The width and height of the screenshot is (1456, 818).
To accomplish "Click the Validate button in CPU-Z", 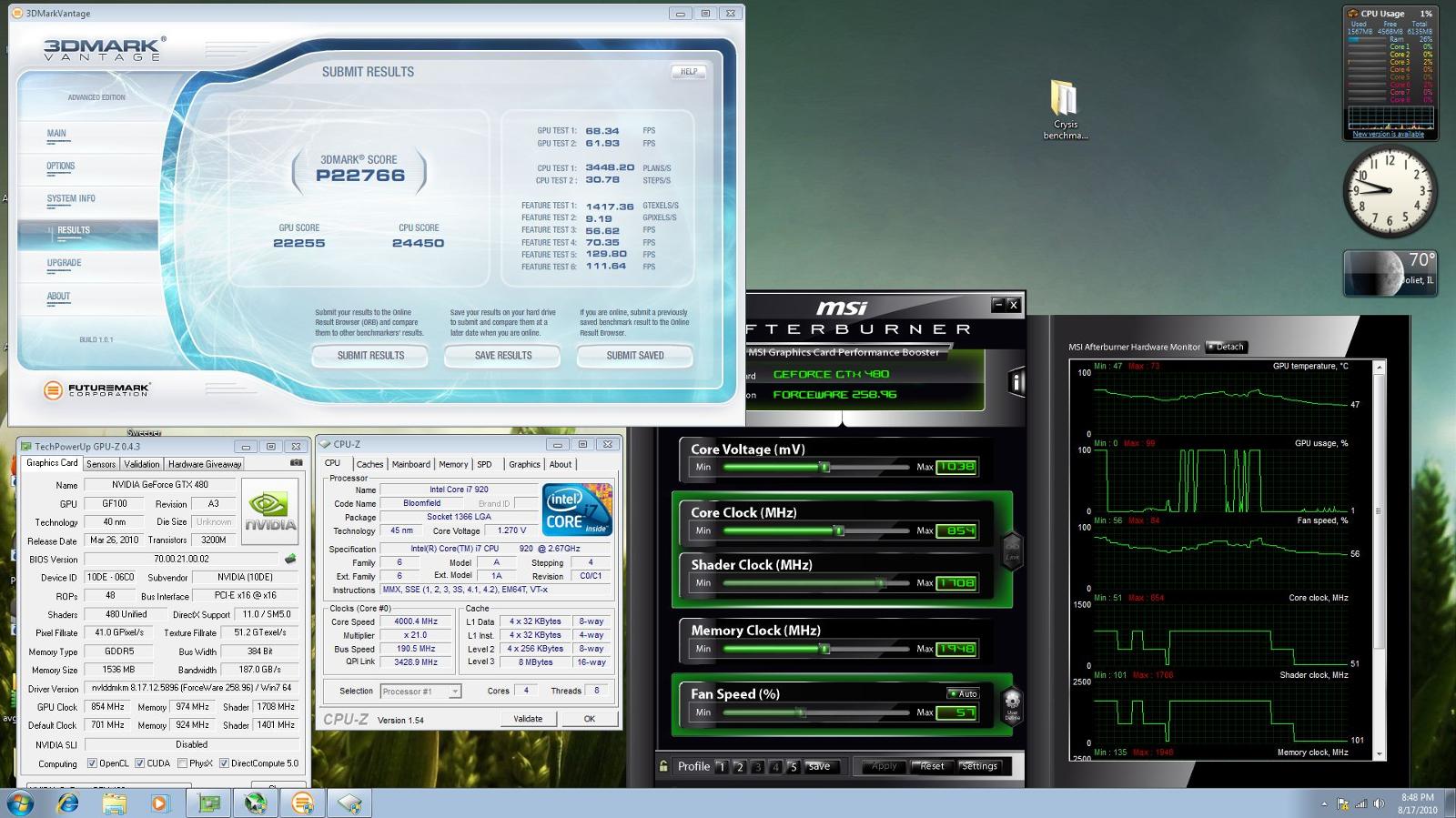I will pos(528,719).
